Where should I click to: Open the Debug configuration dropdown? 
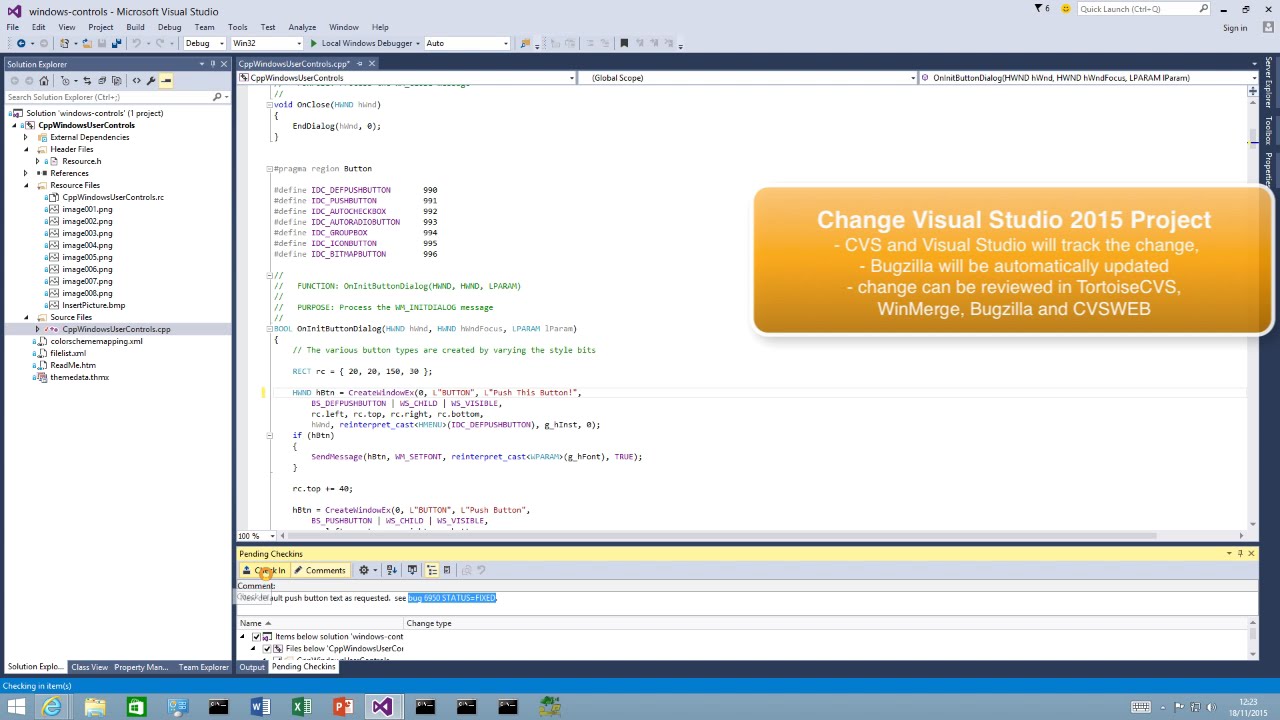(204, 43)
